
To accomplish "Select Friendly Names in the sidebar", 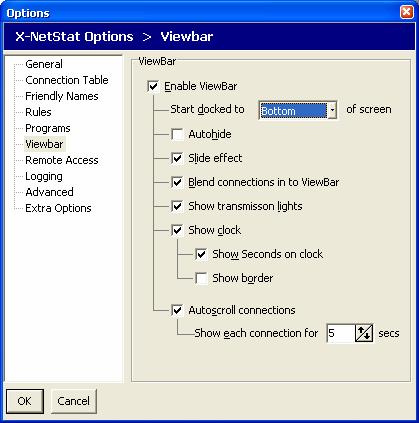I will (x=62, y=96).
